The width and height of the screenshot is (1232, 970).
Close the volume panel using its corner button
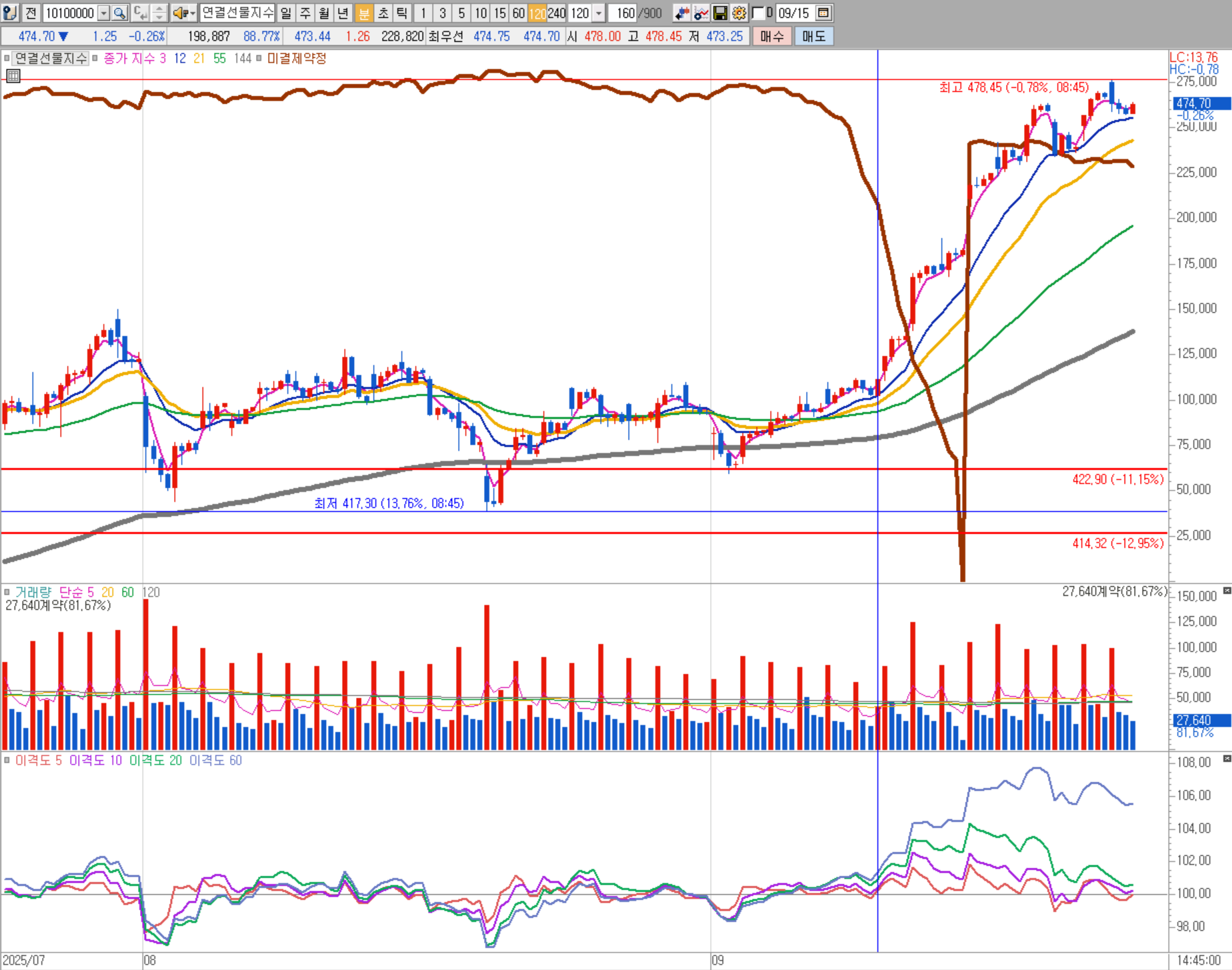(x=1227, y=591)
